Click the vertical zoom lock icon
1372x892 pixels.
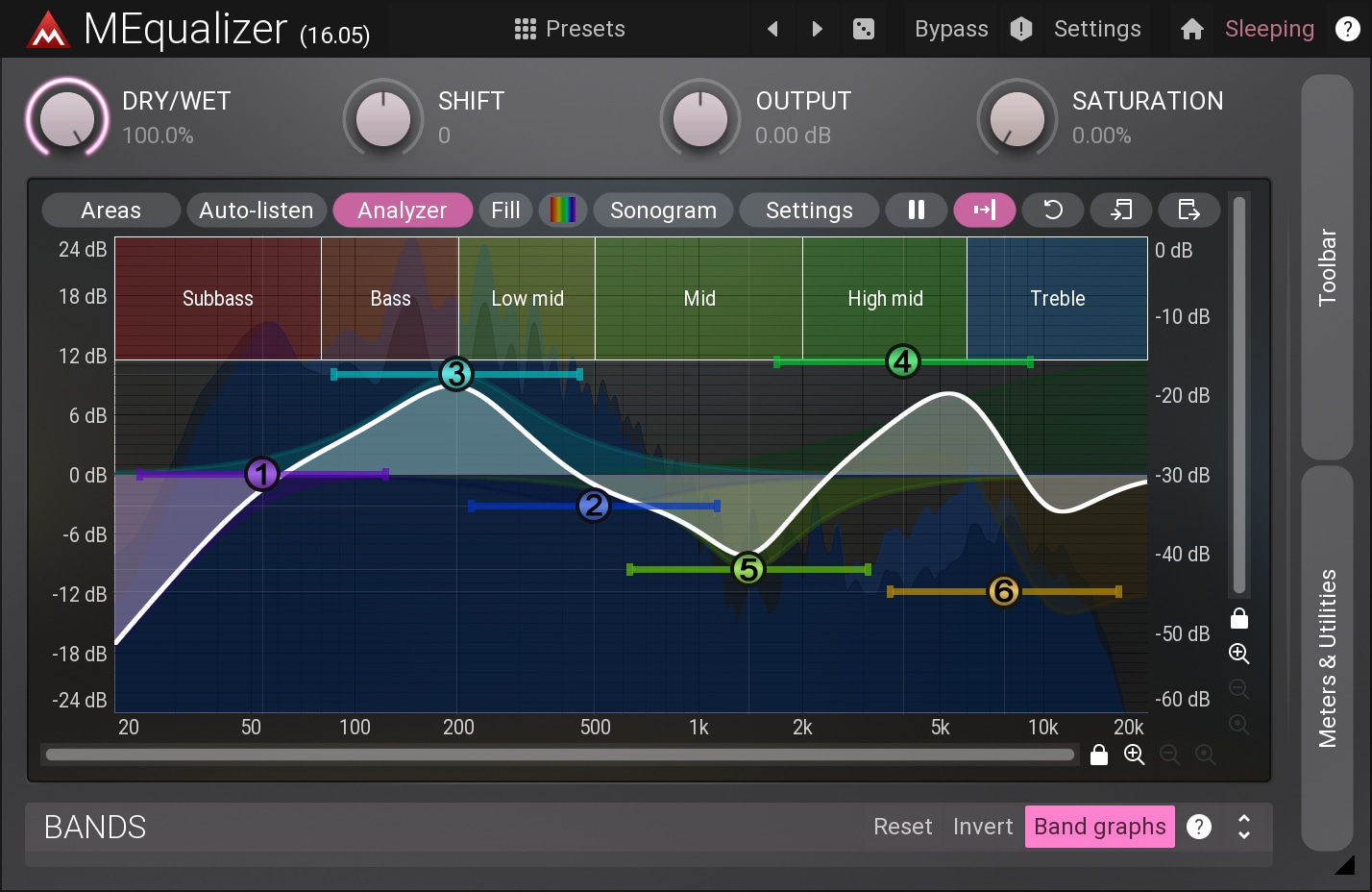click(x=1239, y=618)
